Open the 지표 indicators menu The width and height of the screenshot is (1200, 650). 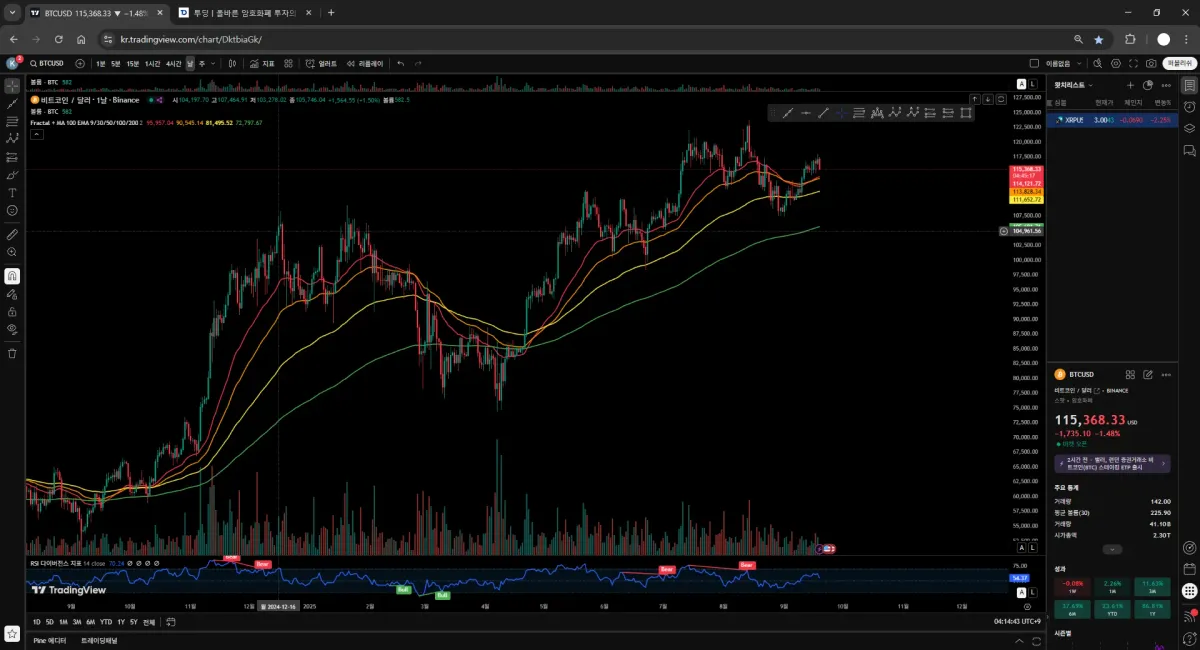[262, 63]
